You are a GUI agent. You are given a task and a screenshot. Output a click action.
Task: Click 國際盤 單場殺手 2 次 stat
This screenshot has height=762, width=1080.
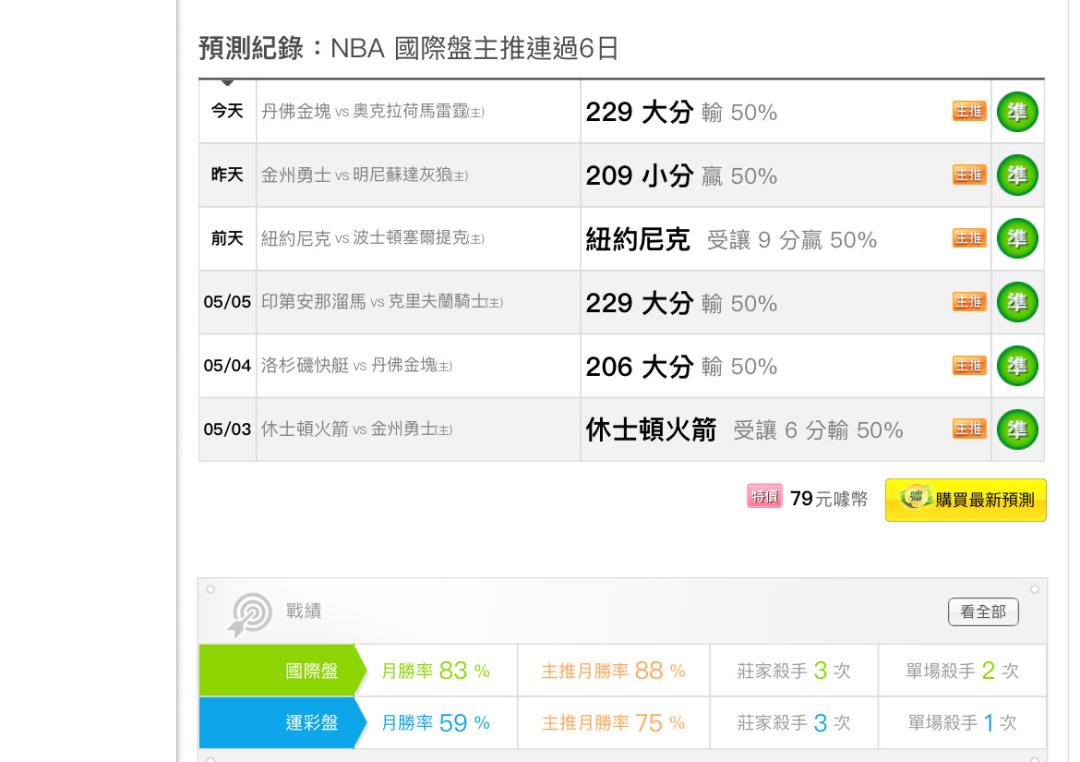click(x=960, y=670)
